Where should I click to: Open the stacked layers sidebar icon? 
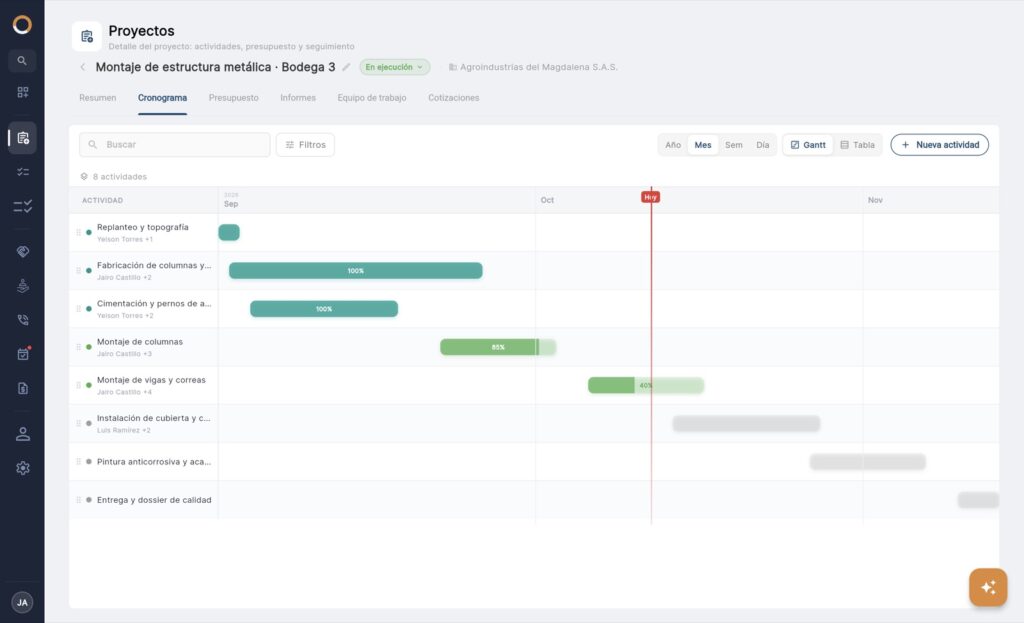(x=22, y=286)
